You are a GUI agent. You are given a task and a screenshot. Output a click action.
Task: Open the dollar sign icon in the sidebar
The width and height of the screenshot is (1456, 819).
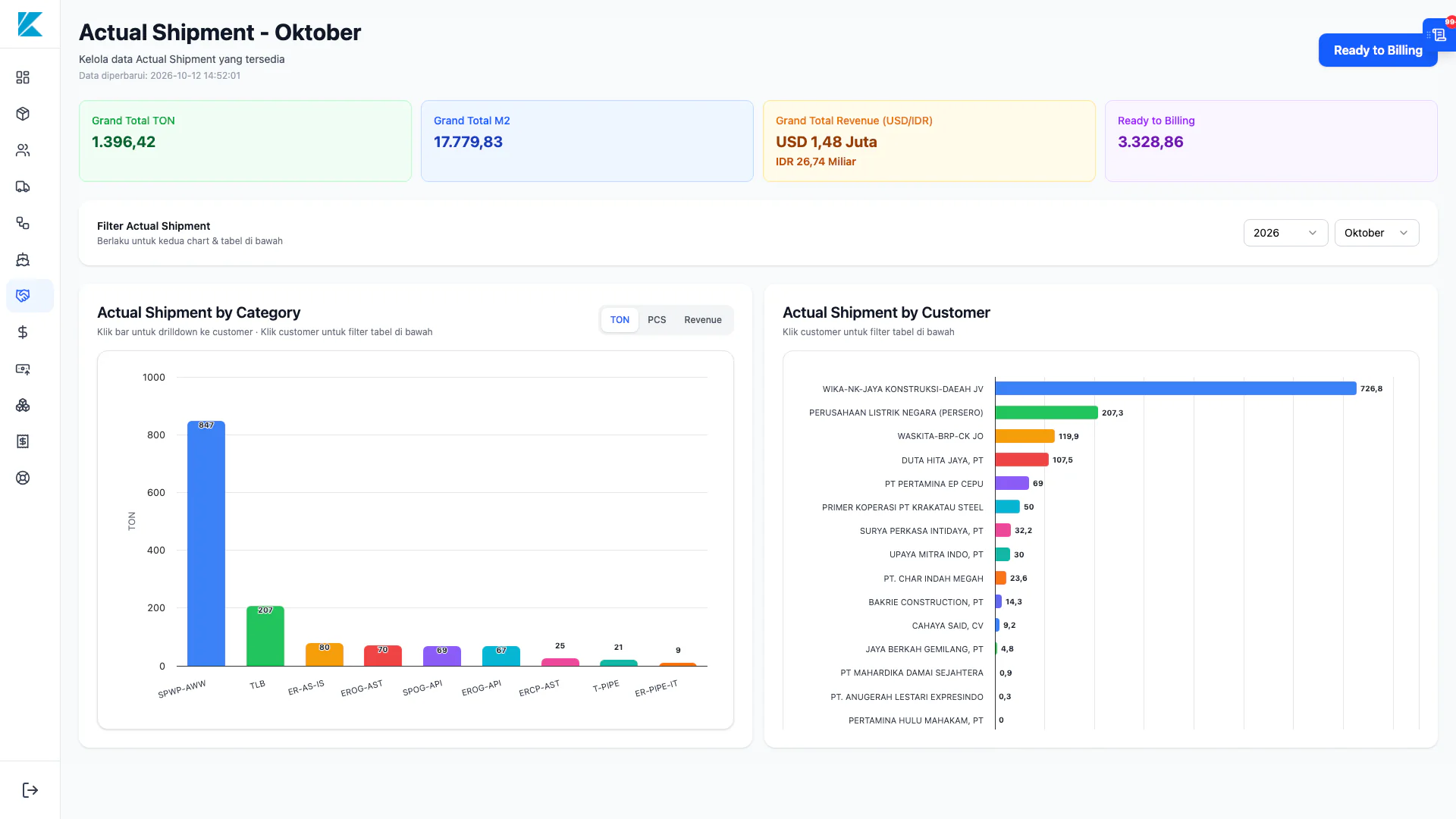23,332
